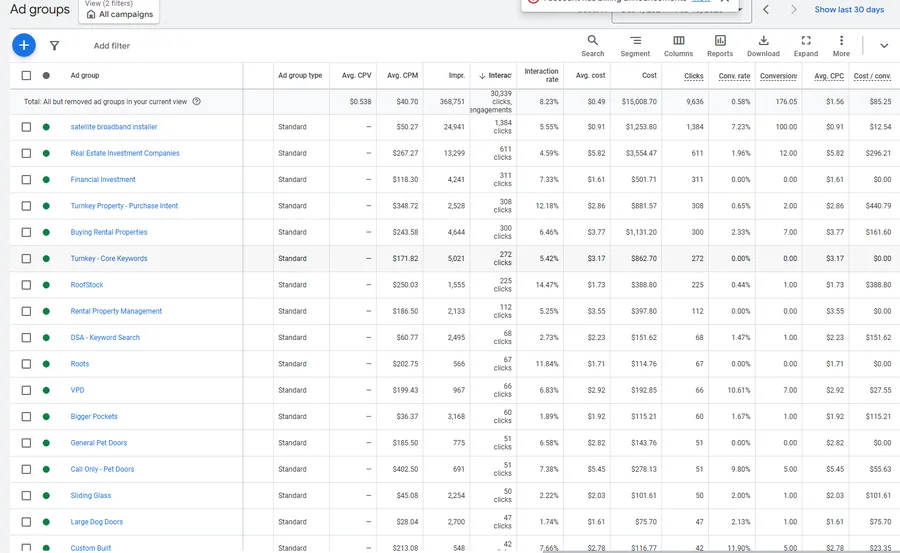Click status dot for Large Dog Doors row
Screen dimensions: 900x553
point(46,522)
